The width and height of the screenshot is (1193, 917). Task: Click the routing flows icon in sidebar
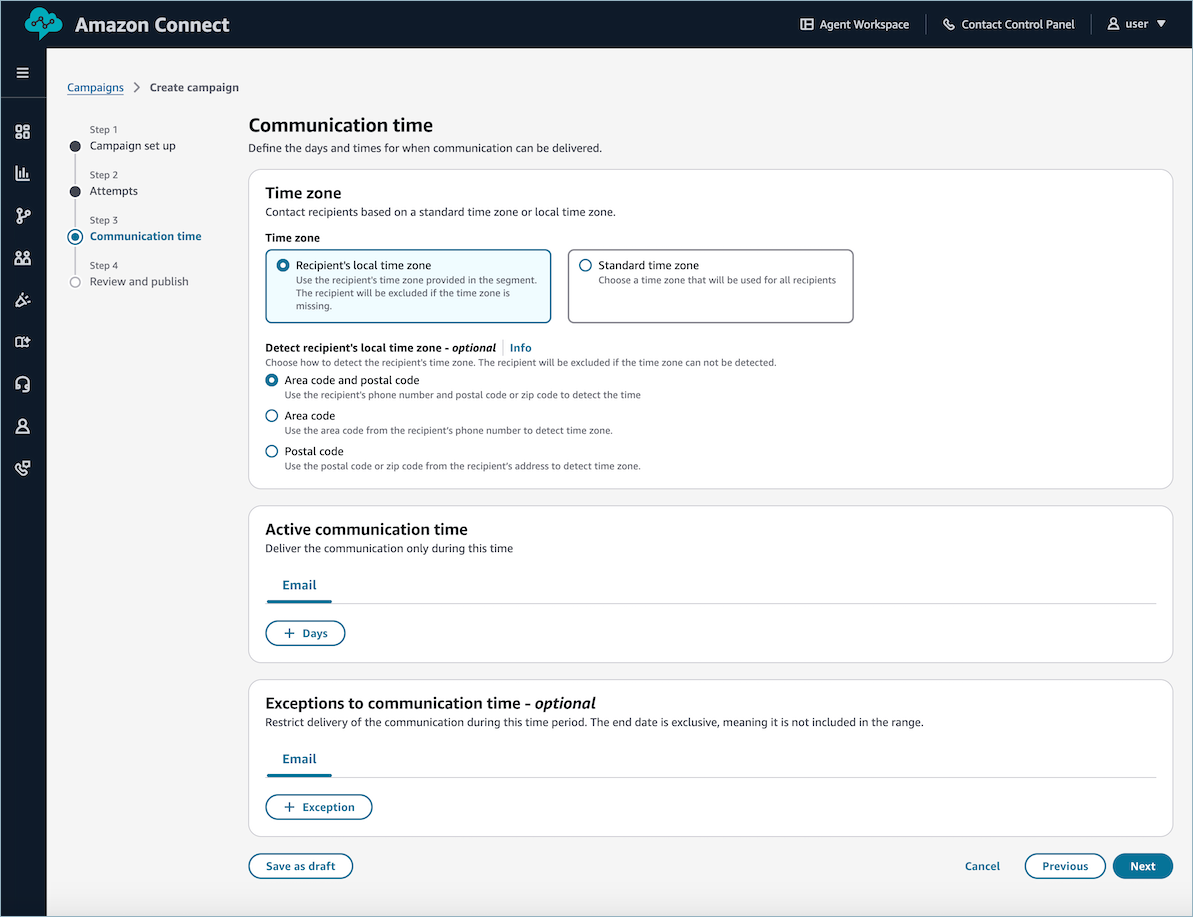[22, 215]
